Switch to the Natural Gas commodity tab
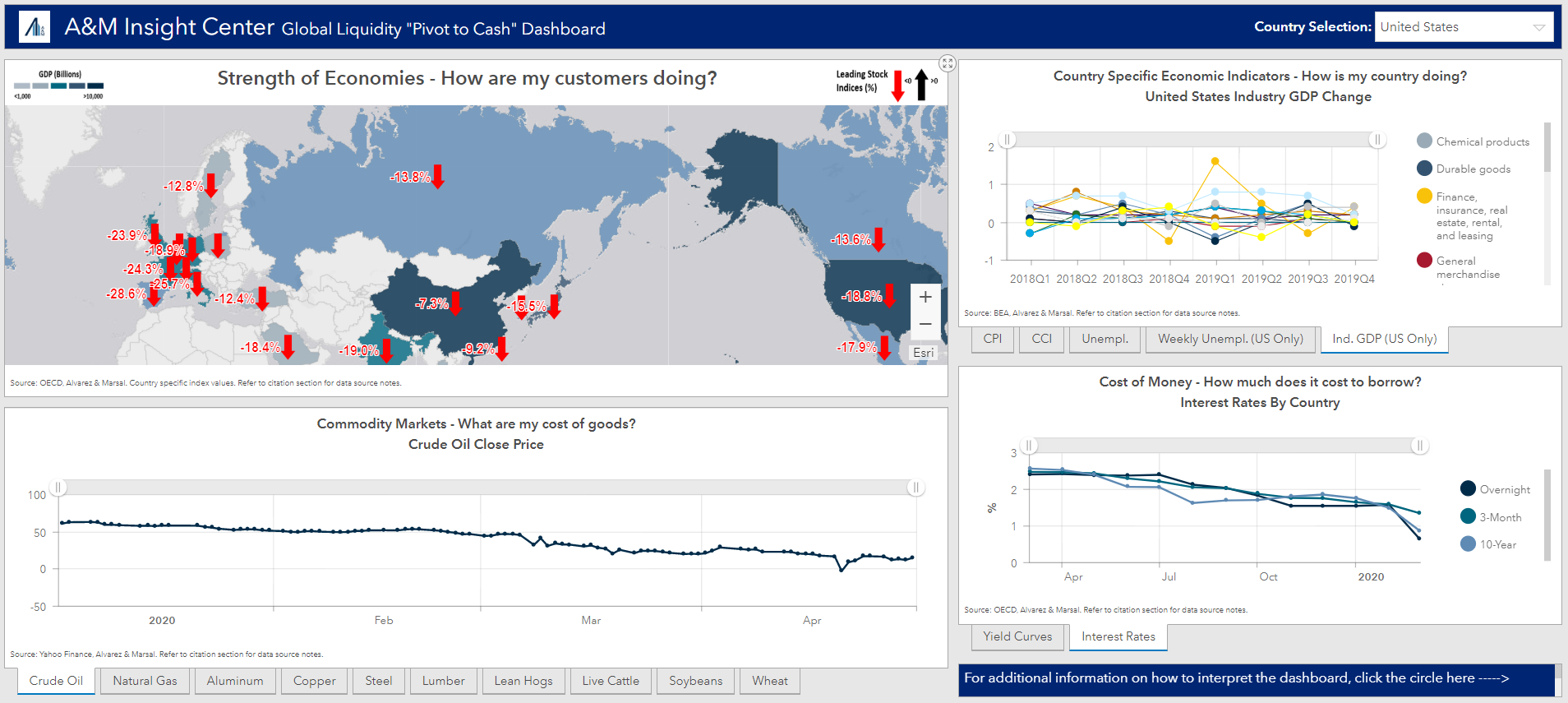The height and width of the screenshot is (703, 1568). coord(145,681)
